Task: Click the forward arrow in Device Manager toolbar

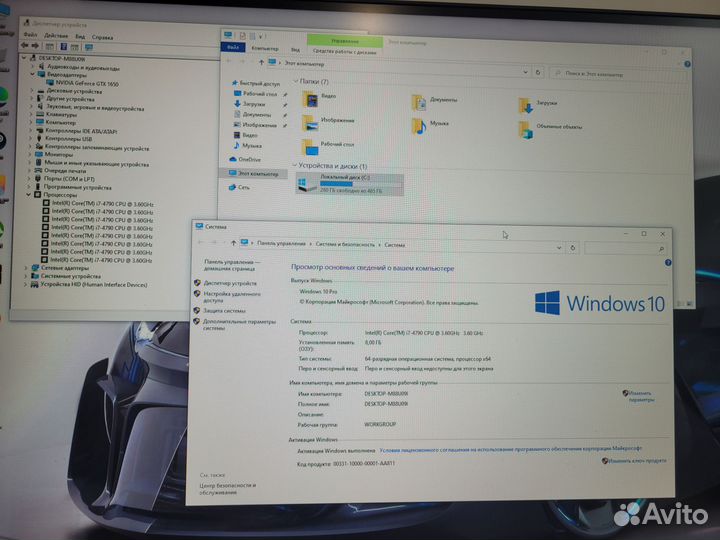Action: click(x=35, y=46)
